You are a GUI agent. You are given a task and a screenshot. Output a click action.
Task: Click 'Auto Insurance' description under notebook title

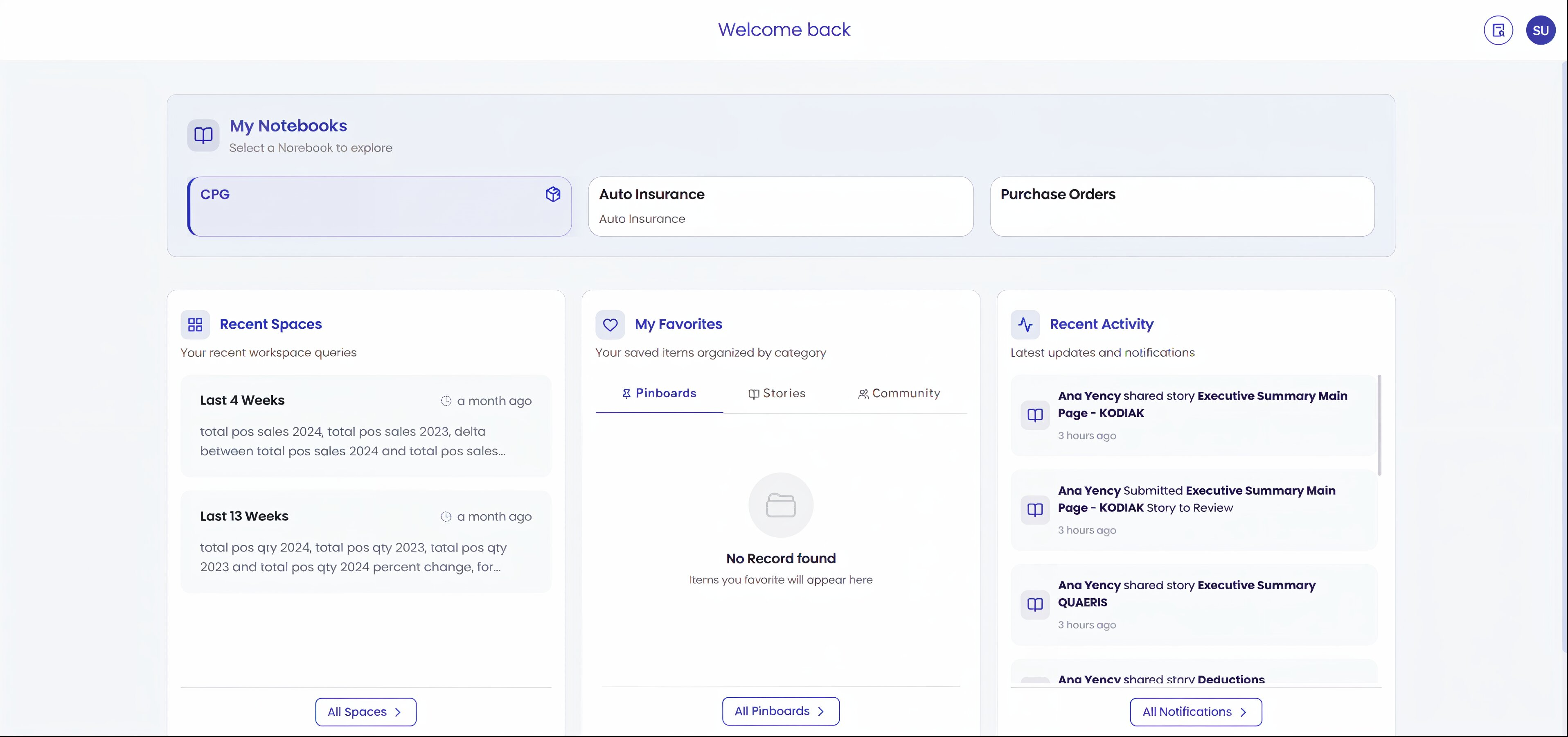coord(642,219)
